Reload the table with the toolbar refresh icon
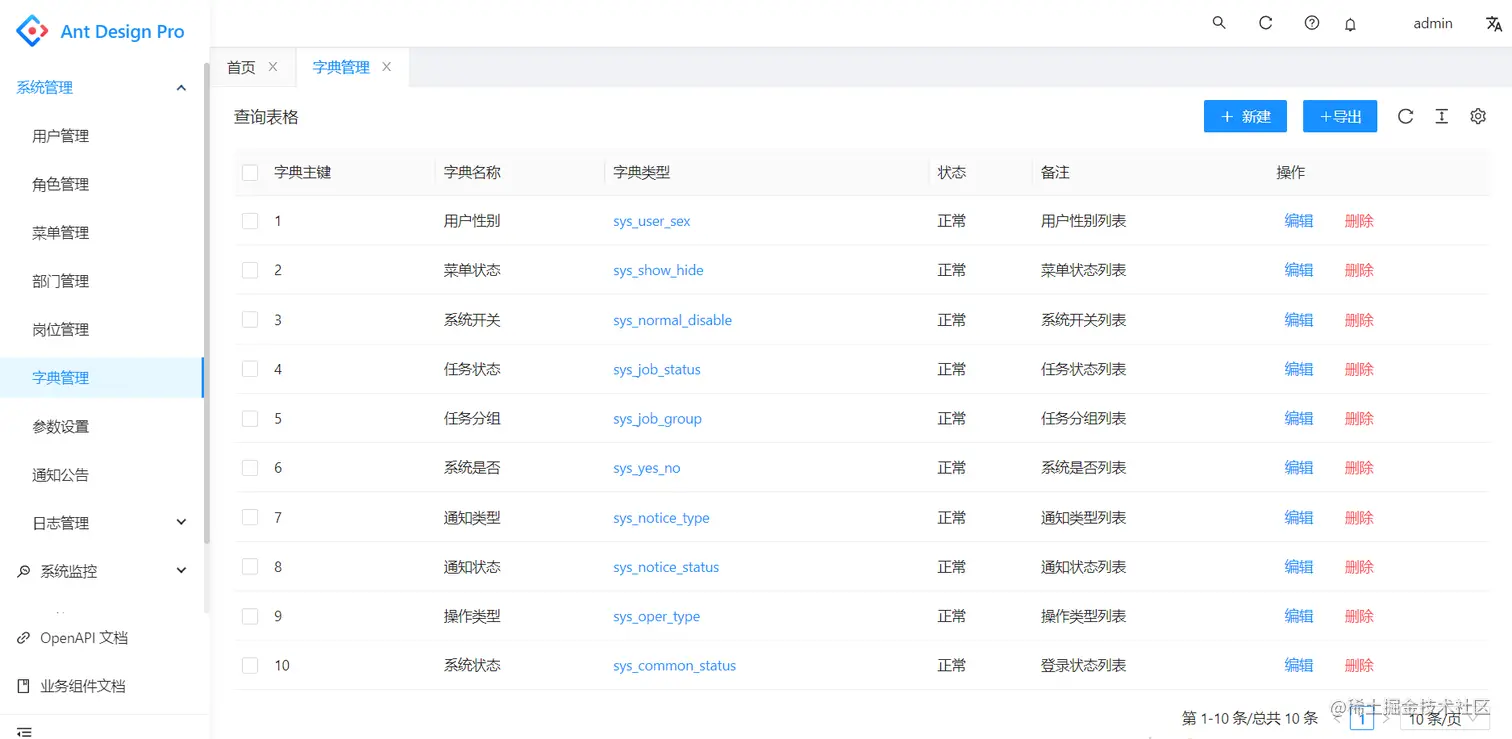Screen dimensions: 1512x739 point(1405,117)
